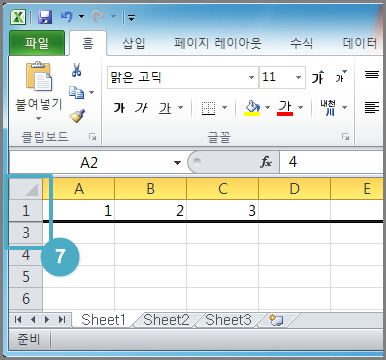The image size is (386, 360).
Task: Insert a new worksheet with the tab icon
Action: (276, 320)
